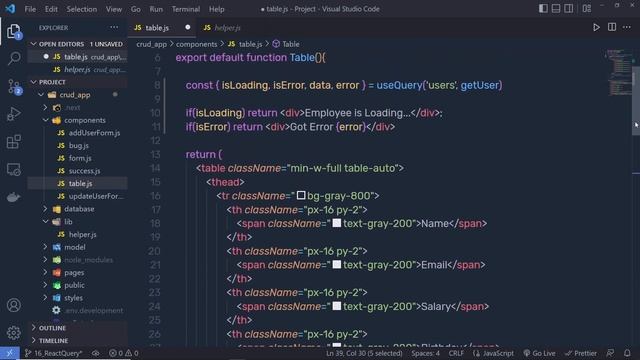Change indentation via Spaces: 4
This screenshot has width=640, height=360.
425,353
